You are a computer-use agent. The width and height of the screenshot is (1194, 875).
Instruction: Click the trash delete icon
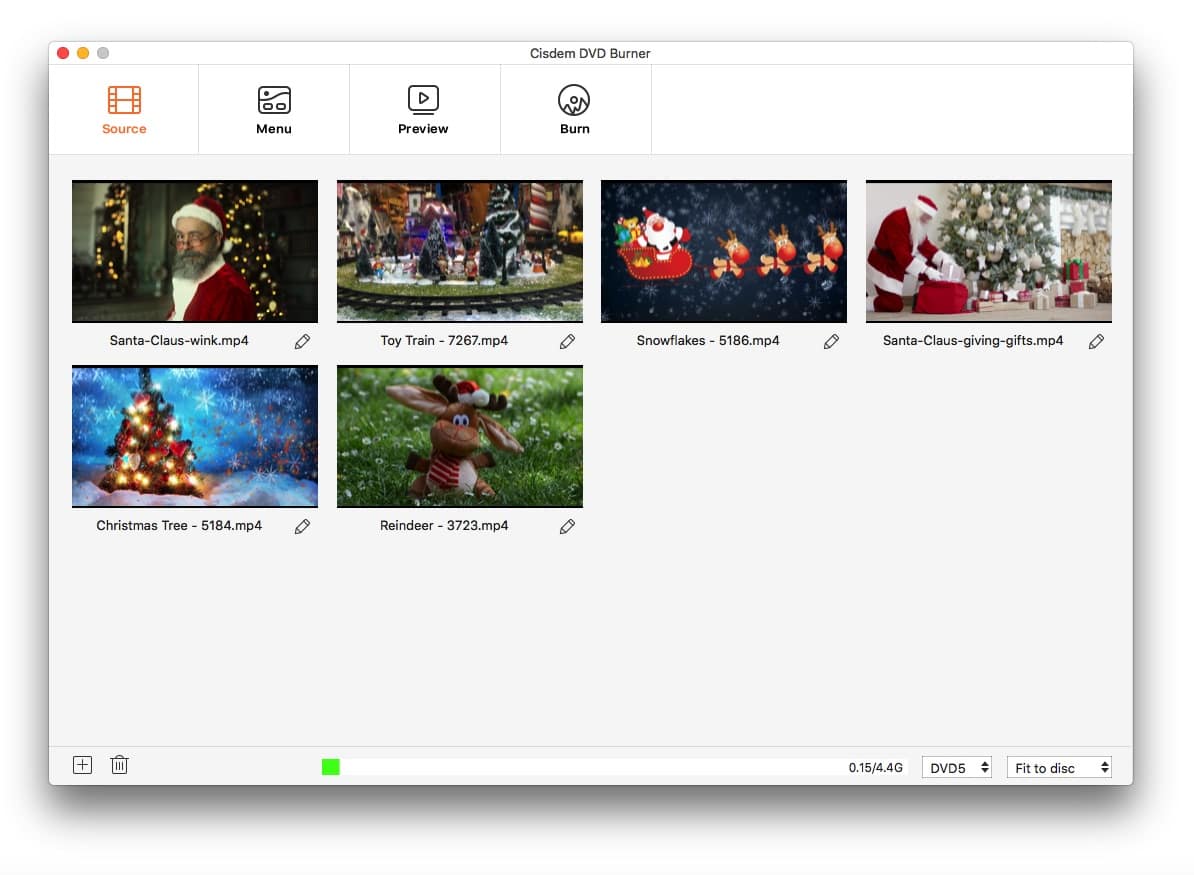point(119,764)
